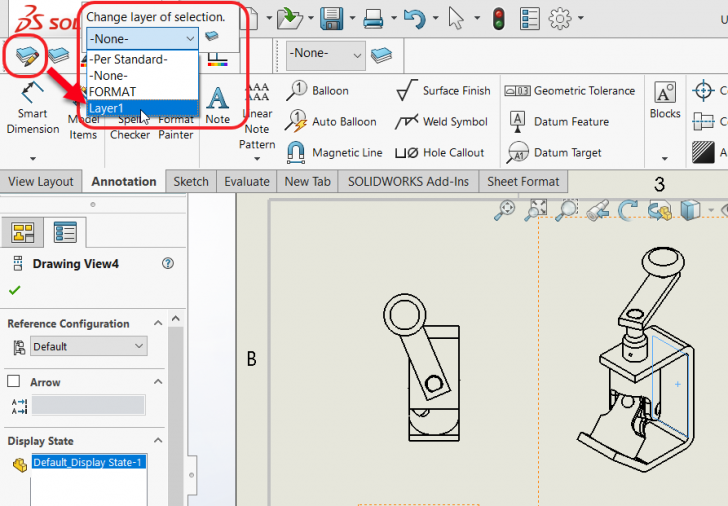
Task: Enable the Arrow checkbox
Action: click(x=14, y=382)
